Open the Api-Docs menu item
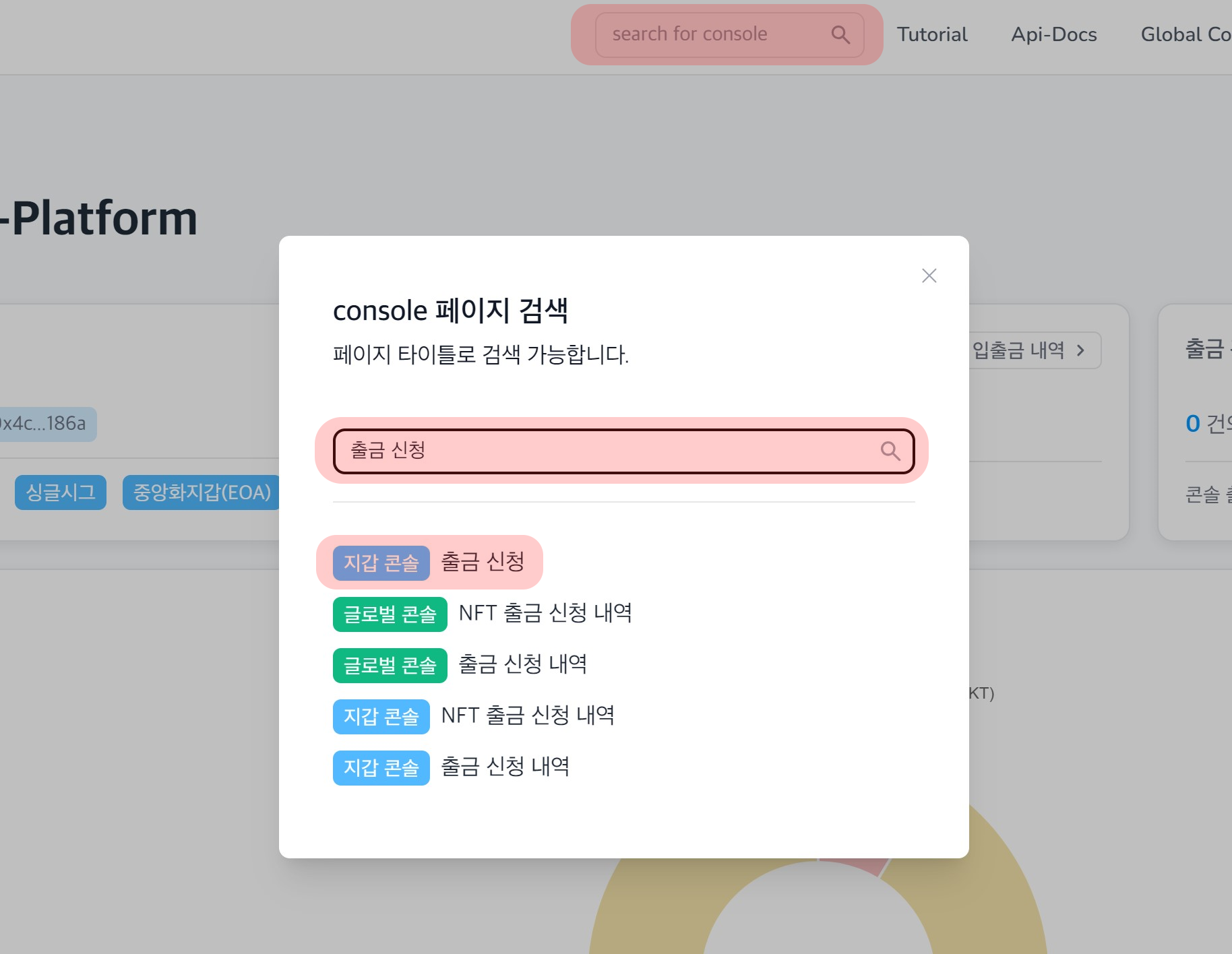The height and width of the screenshot is (954, 1232). (1054, 34)
